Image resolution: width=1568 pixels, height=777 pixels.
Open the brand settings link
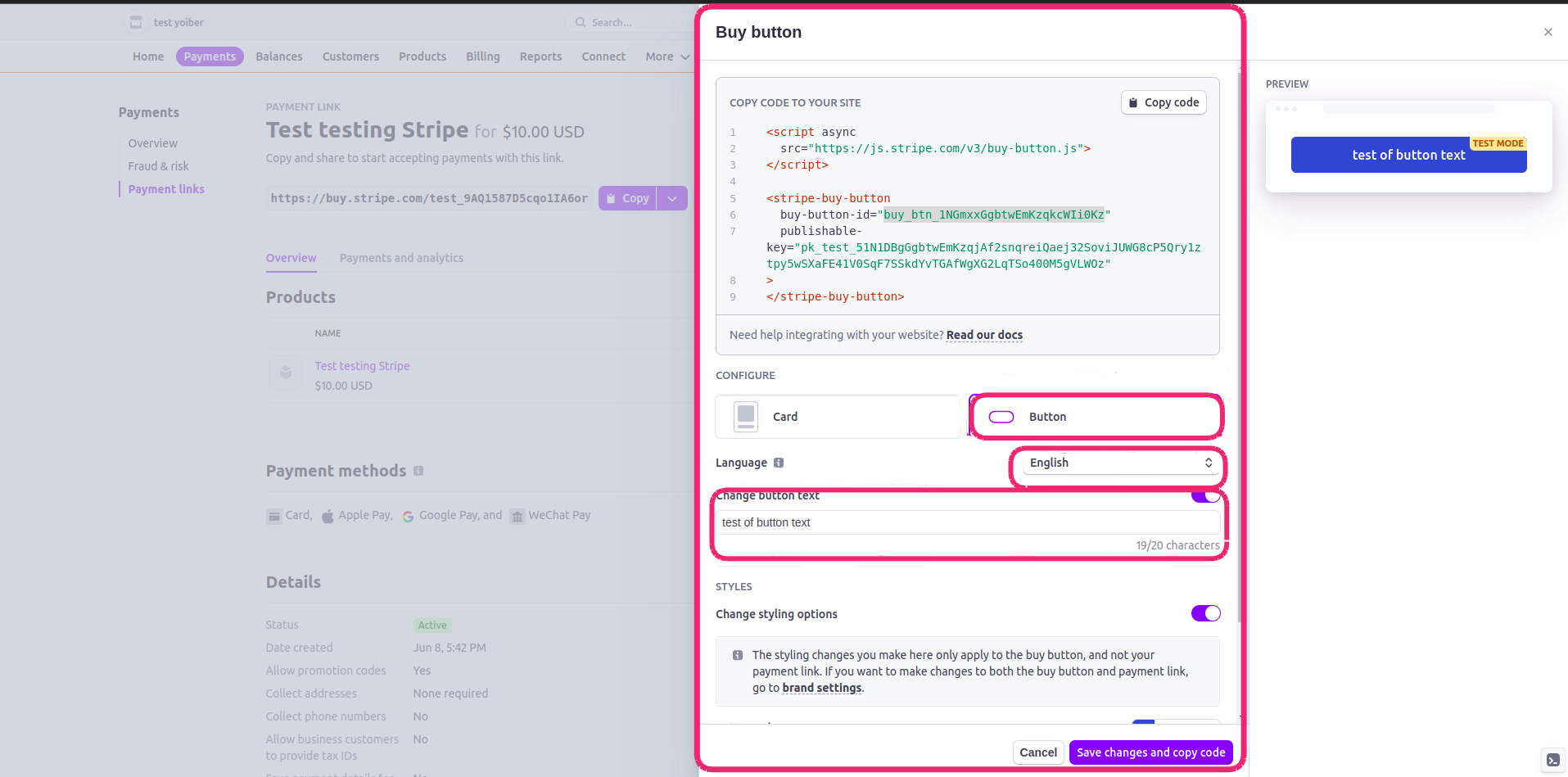(821, 688)
